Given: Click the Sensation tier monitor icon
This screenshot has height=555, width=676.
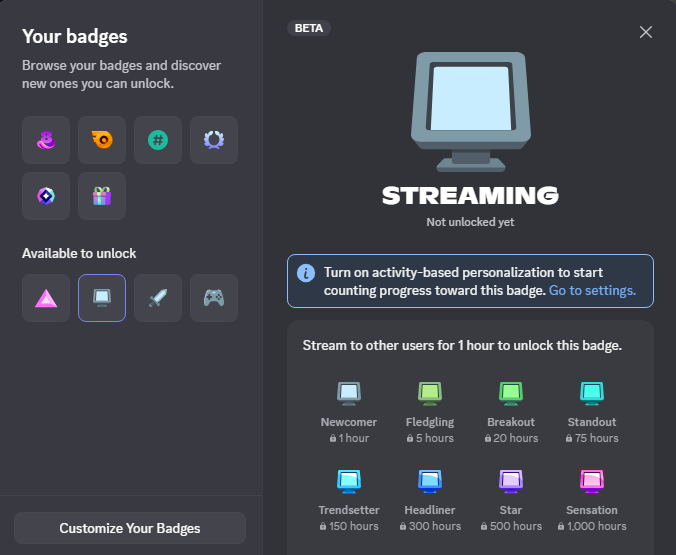Looking at the screenshot, I should pos(592,481).
